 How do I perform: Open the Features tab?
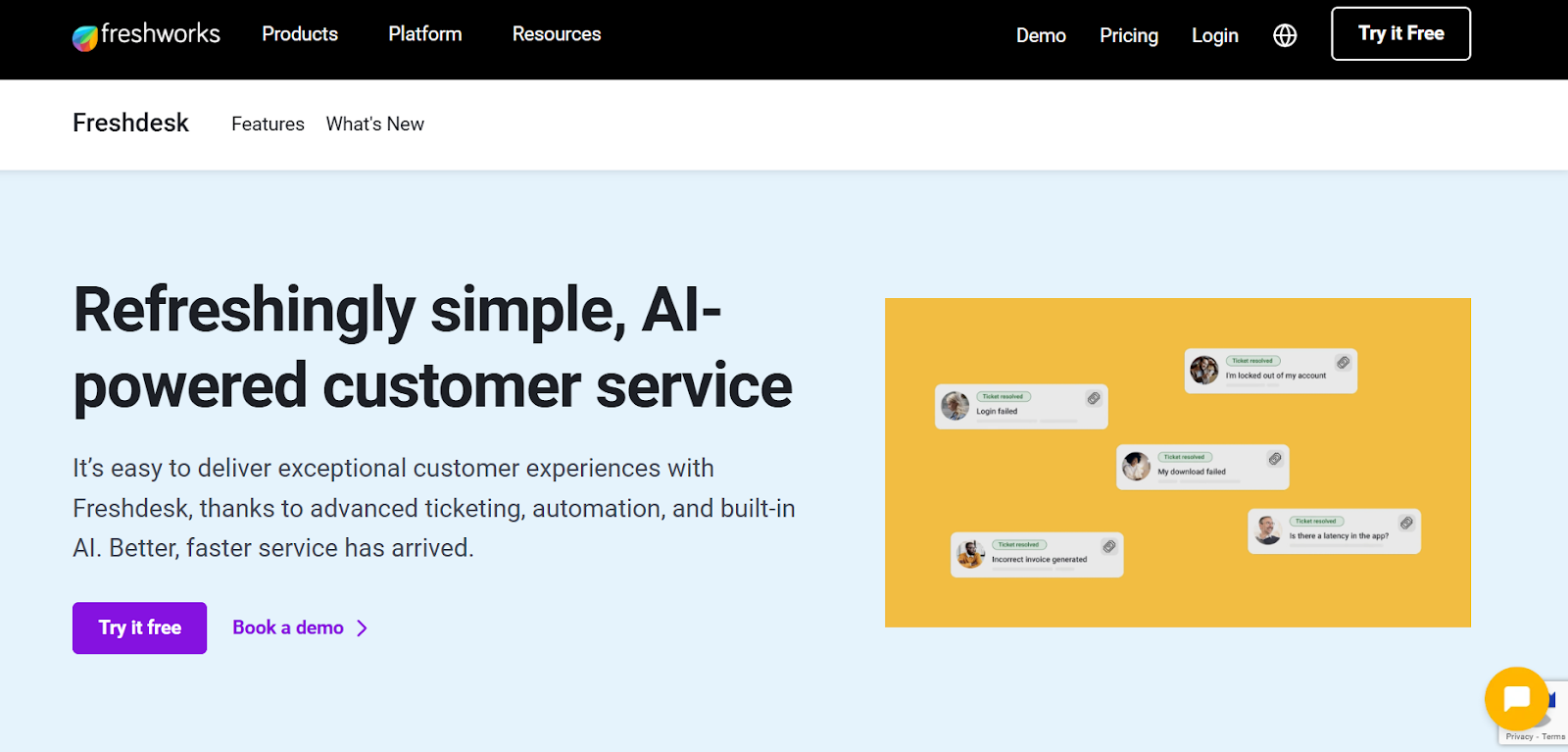(268, 125)
